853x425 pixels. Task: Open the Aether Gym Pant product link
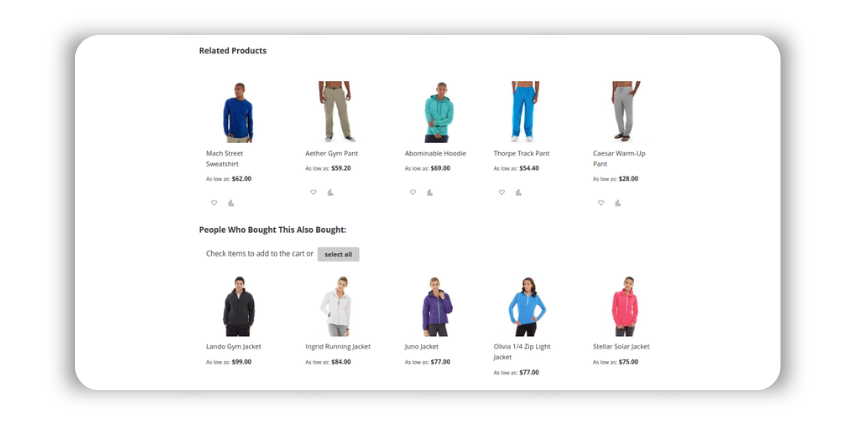point(331,153)
